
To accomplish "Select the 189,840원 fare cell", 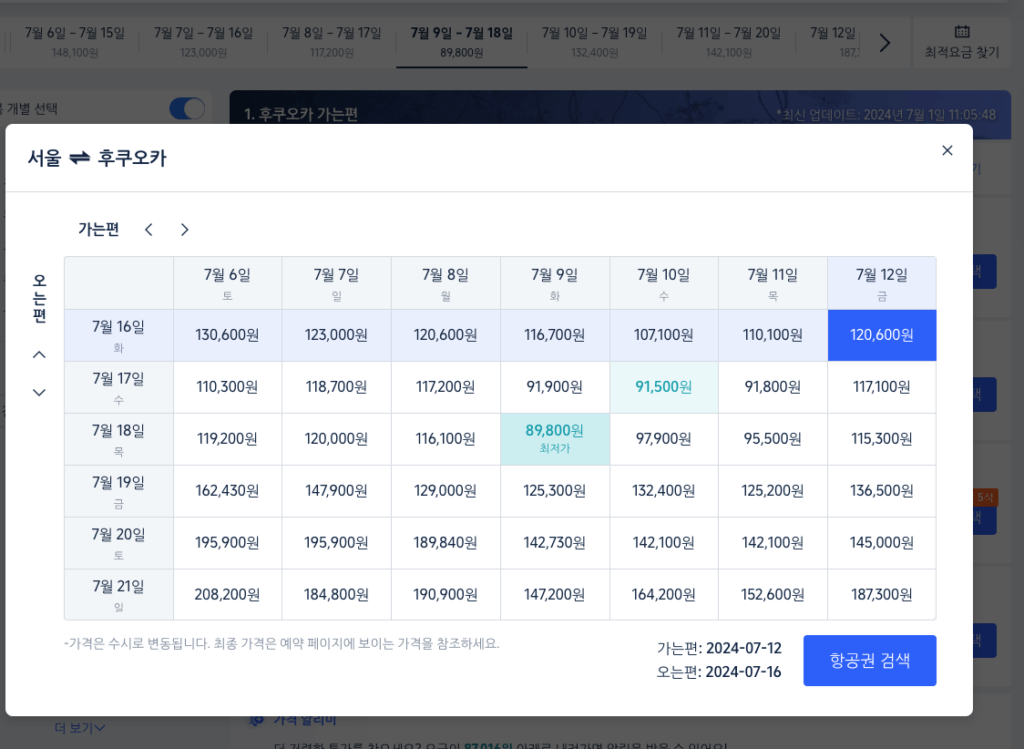I will (445, 543).
